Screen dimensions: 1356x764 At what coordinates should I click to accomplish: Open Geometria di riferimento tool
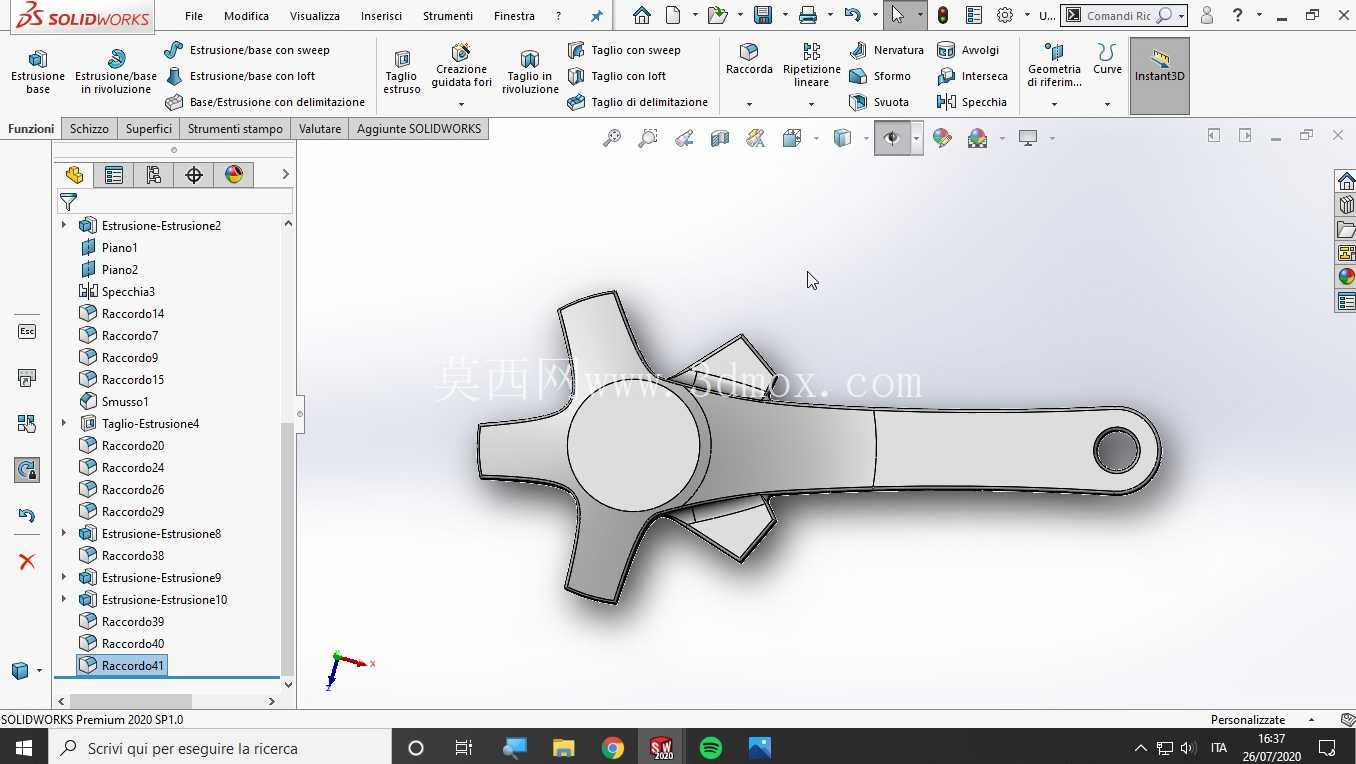pyautogui.click(x=1054, y=65)
